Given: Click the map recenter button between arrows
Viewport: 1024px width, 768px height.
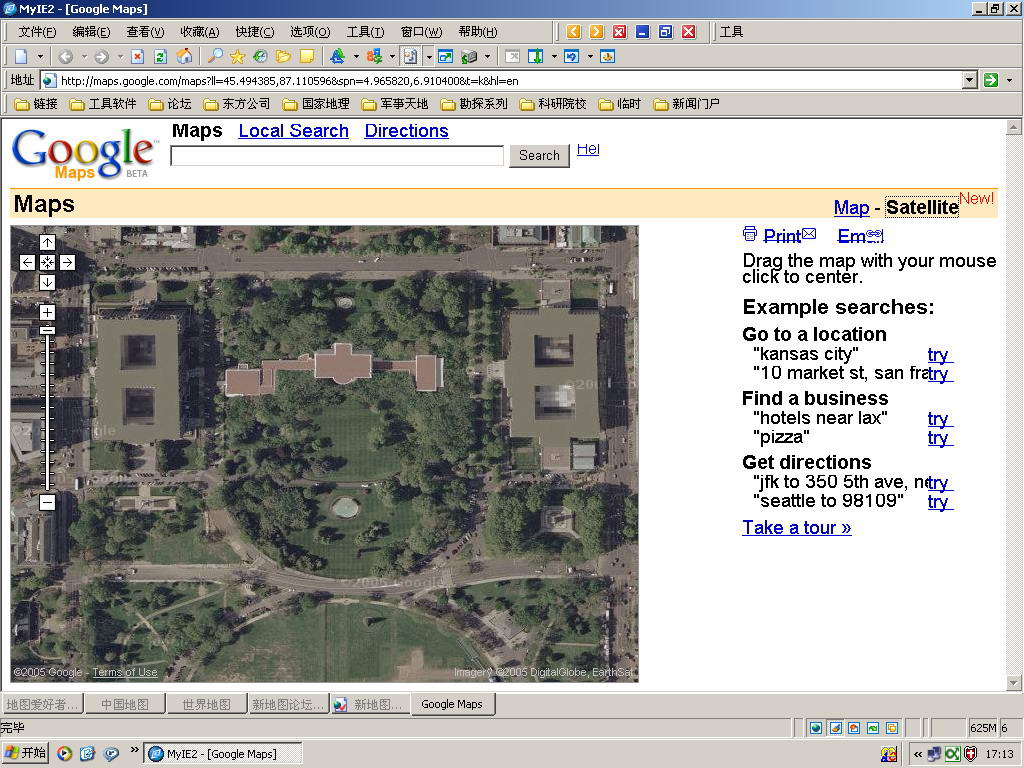Looking at the screenshot, I should 47,262.
